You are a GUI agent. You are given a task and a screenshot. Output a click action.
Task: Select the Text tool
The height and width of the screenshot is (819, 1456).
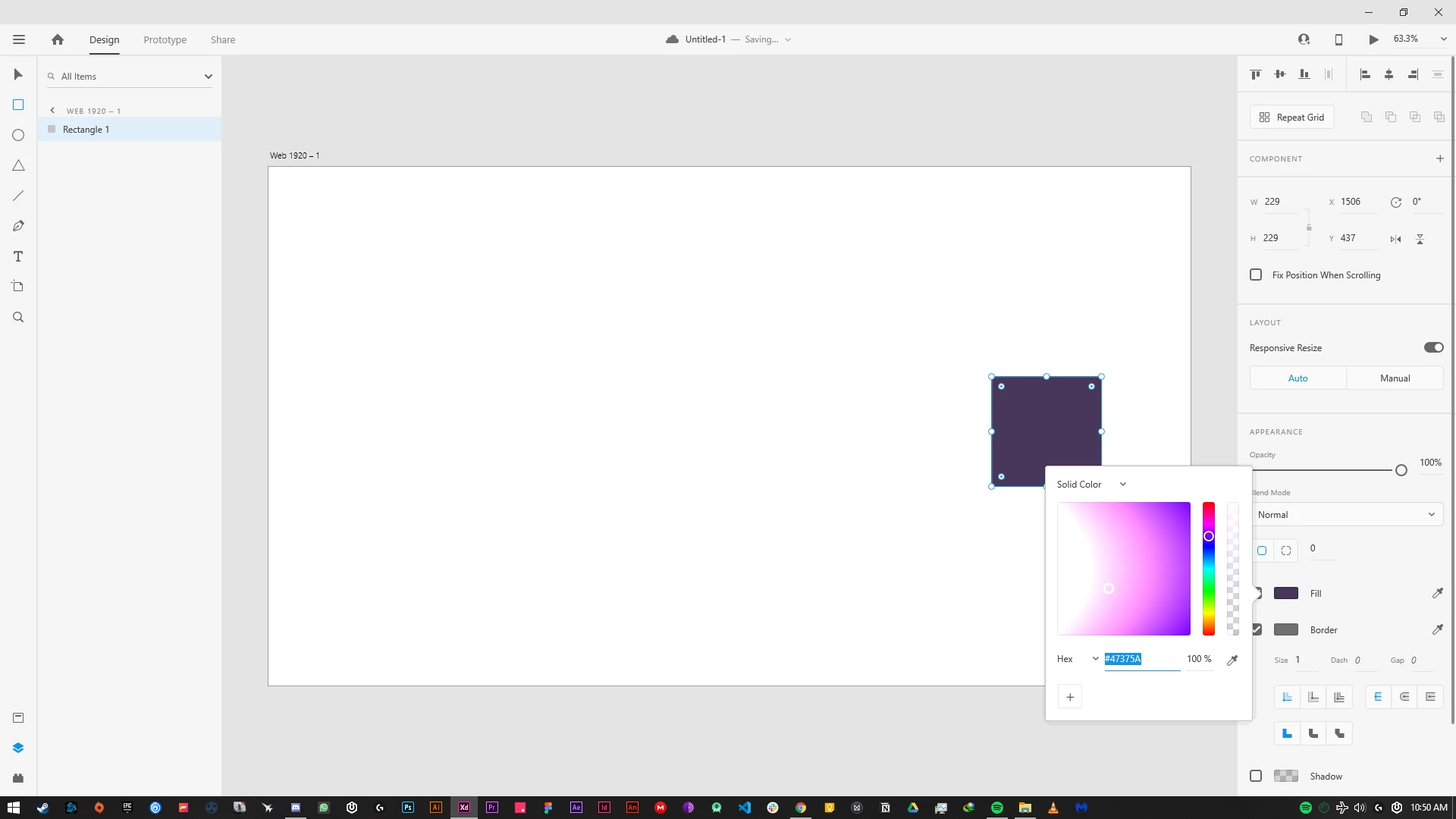coord(18,256)
